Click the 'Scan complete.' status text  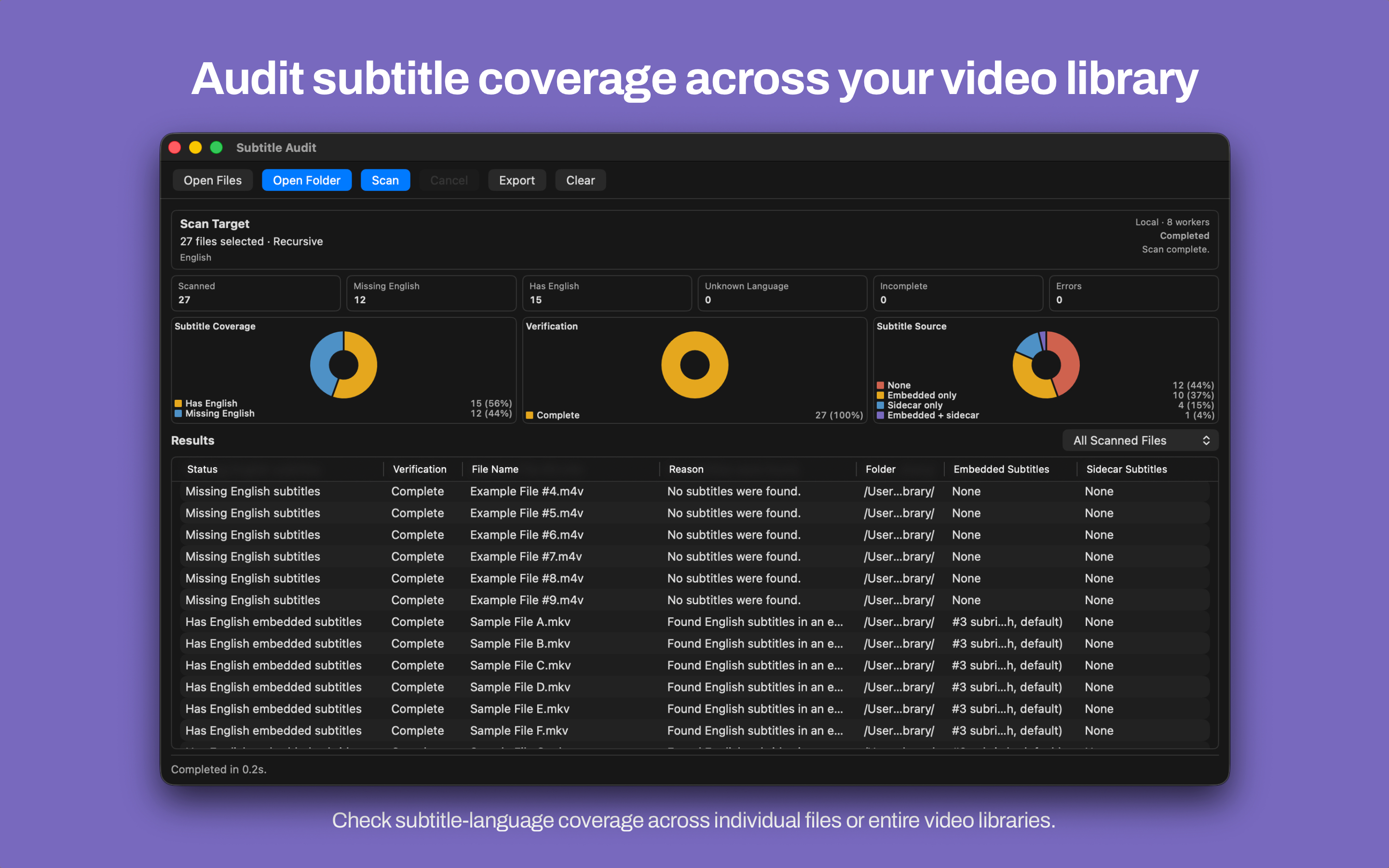(1175, 249)
